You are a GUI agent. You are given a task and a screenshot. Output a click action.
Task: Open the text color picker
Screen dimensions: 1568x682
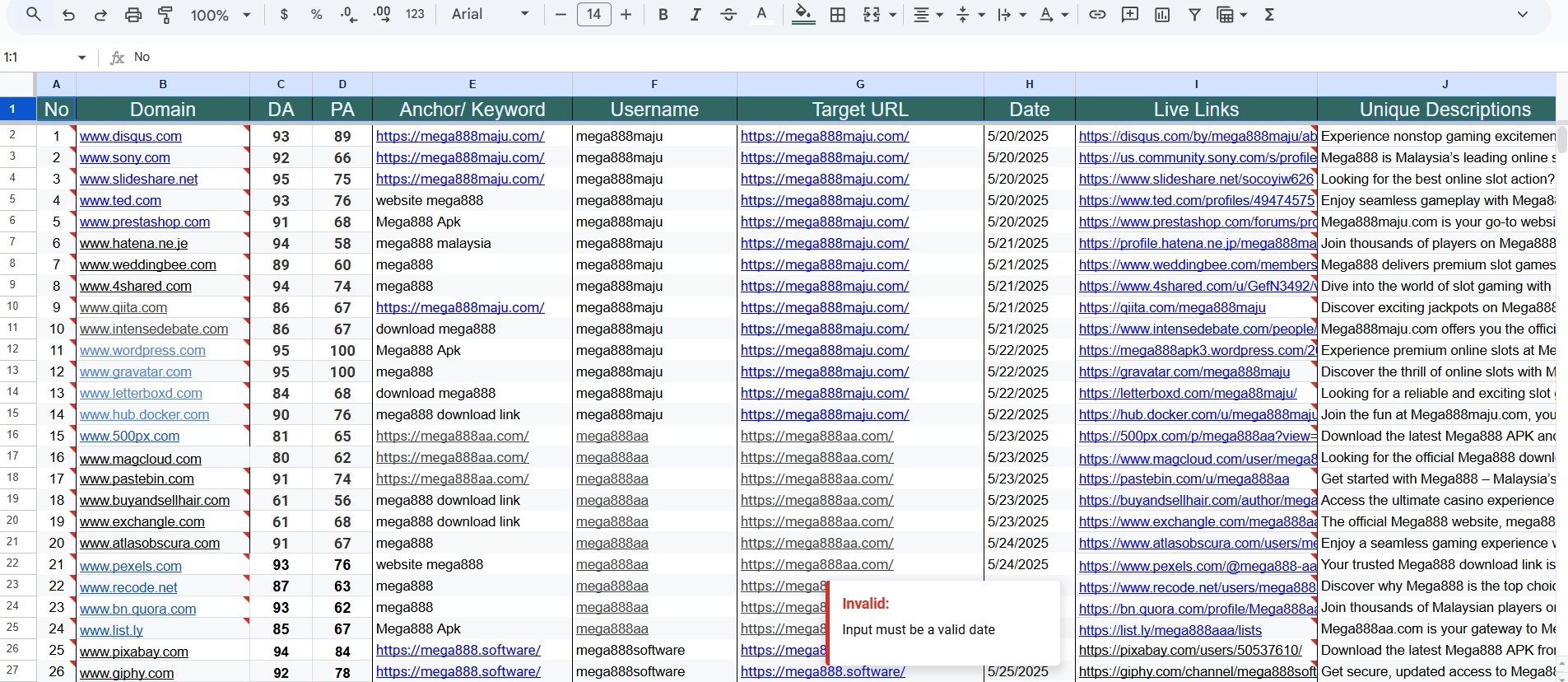coord(762,15)
